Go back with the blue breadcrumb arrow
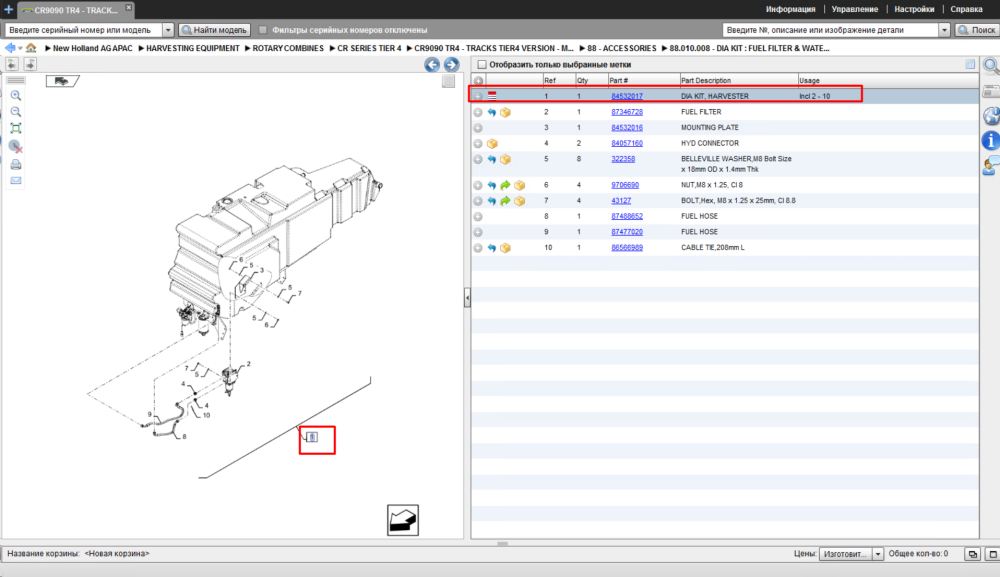The height and width of the screenshot is (577, 1000). (10, 48)
